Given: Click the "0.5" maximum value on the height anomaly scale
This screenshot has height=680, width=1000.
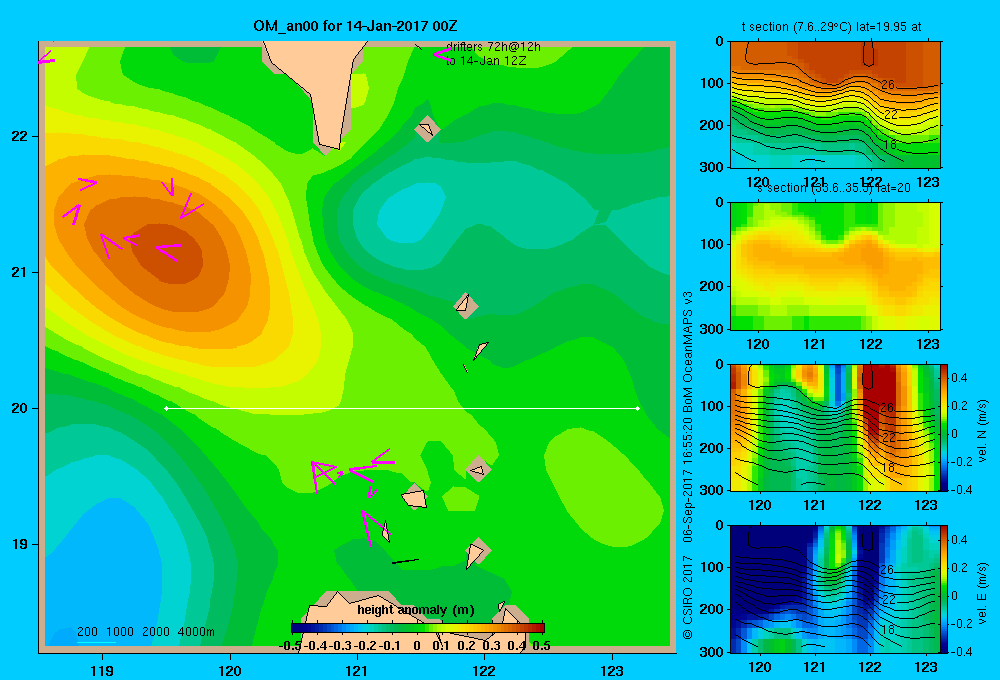Looking at the screenshot, I should click(x=541, y=646).
